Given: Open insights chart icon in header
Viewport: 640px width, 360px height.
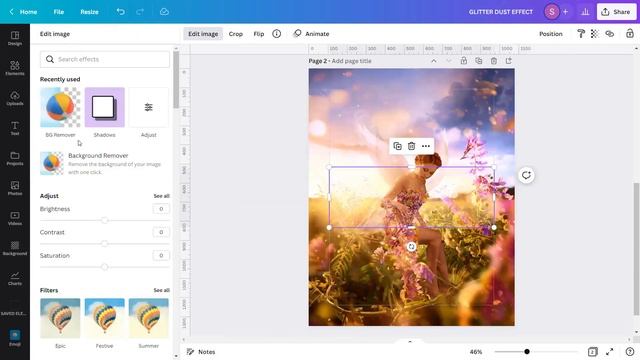Looking at the screenshot, I should coord(585,12).
